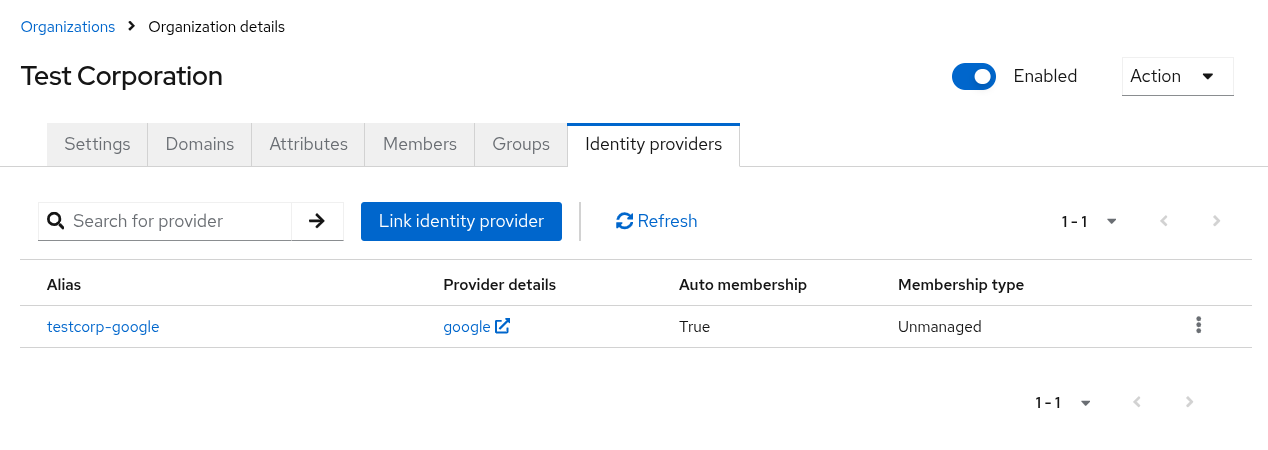Screen dimensions: 1268x450
Task: Toggle the organization Enabled switch
Action: 974,76
